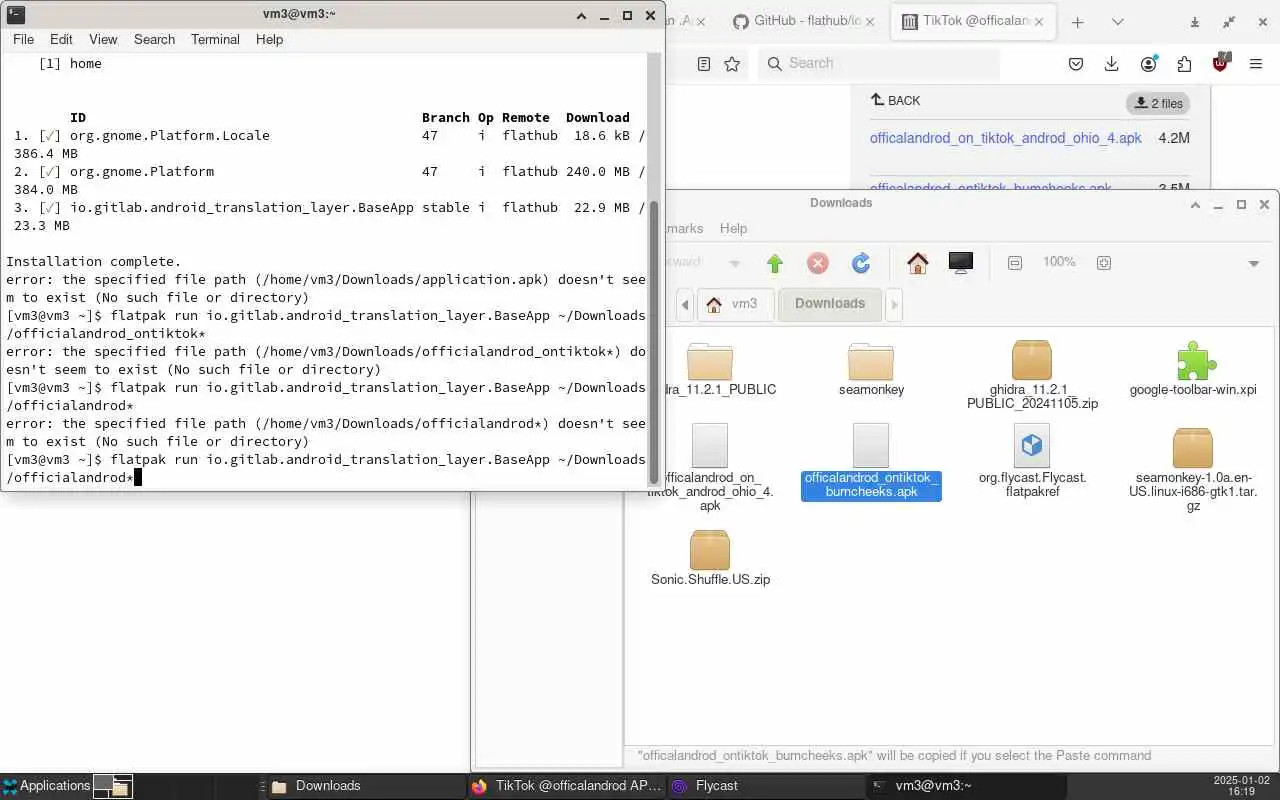Go up one folder with green arrow

coord(775,263)
